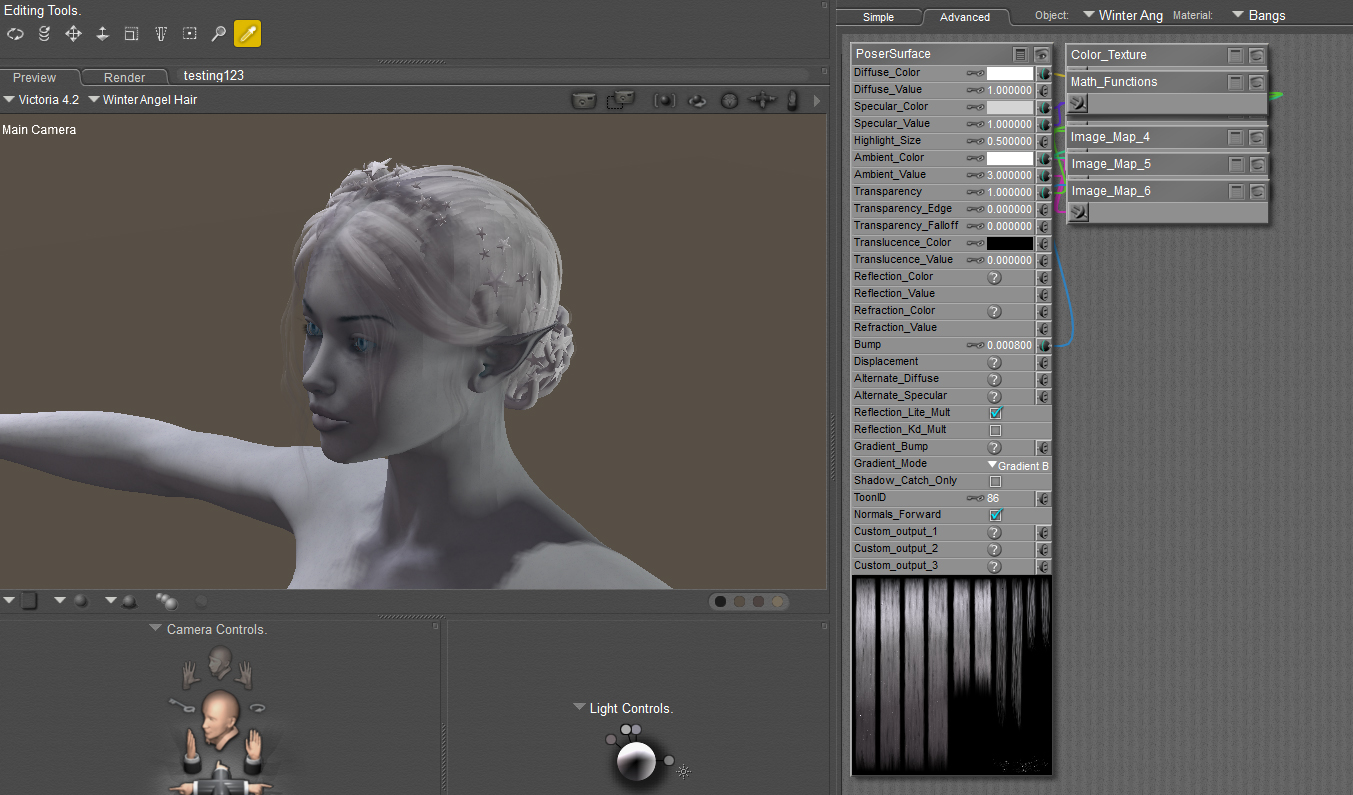Open the Material dropdown showing Bangs
1353x795 pixels.
coord(1258,15)
